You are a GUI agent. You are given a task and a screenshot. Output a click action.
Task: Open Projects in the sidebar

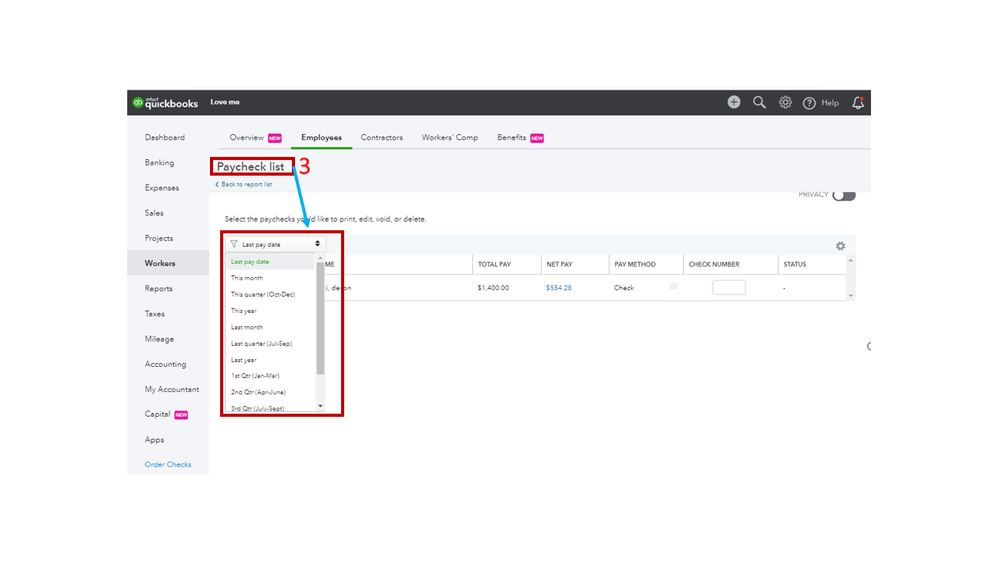tap(159, 238)
